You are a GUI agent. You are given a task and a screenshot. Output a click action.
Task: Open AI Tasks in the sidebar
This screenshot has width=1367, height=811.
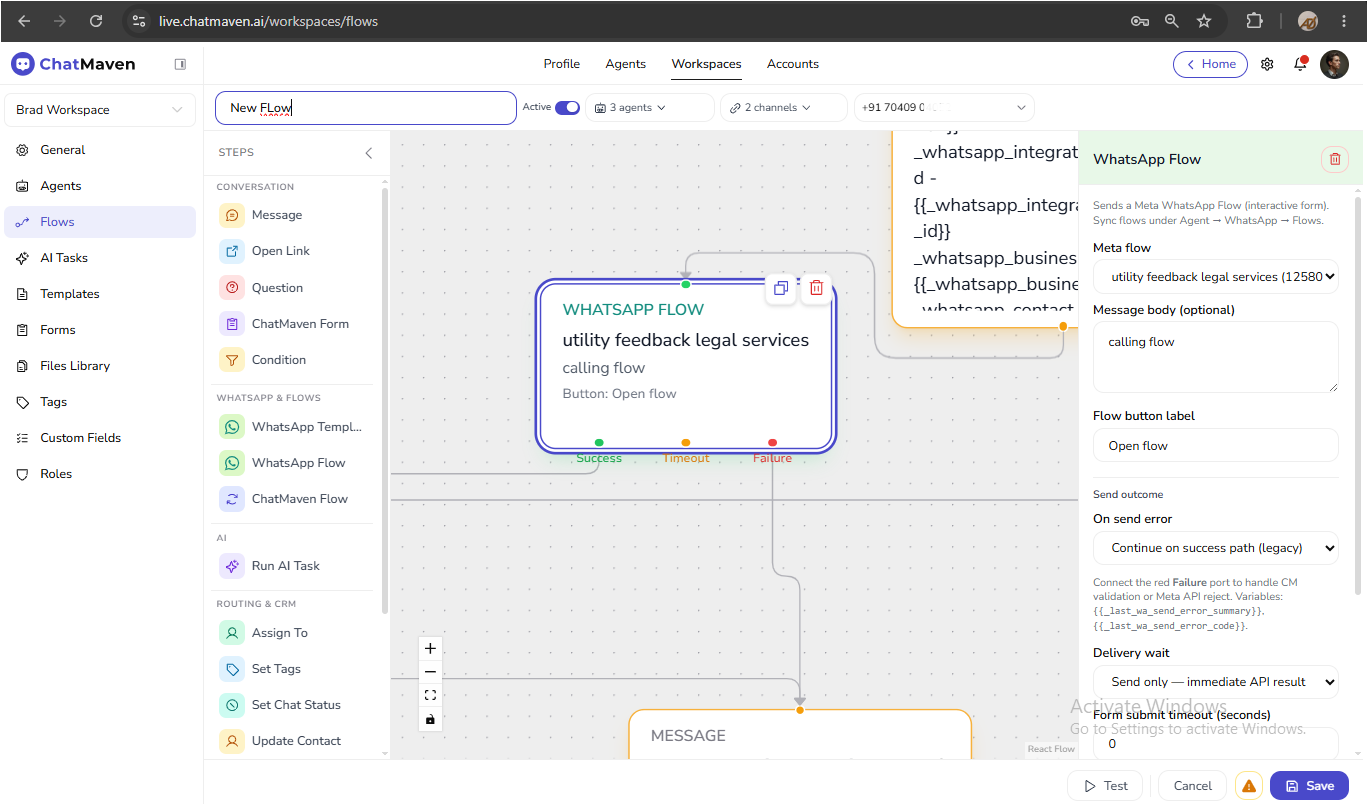[x=100, y=258]
